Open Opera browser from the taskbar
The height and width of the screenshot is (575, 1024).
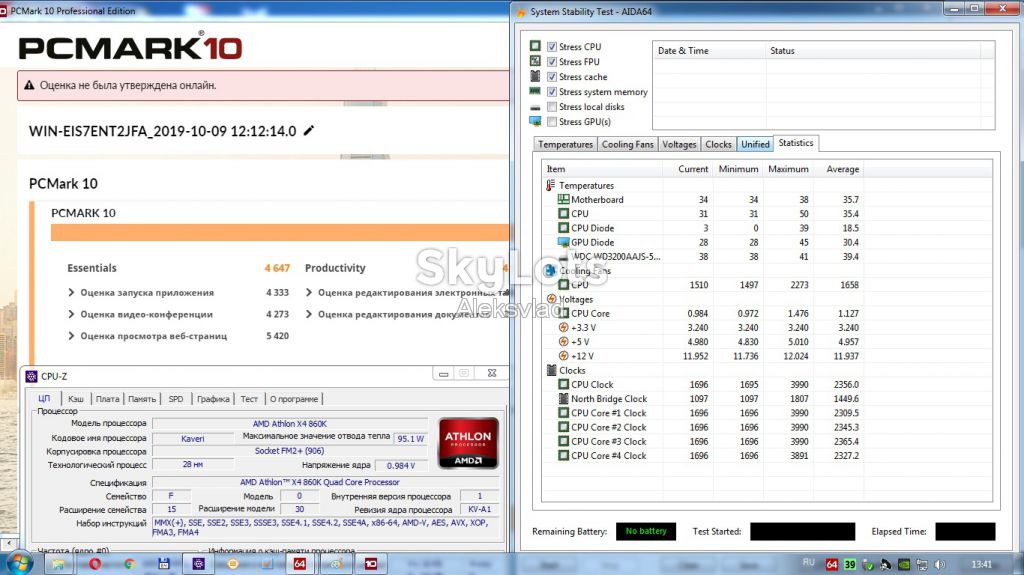[x=95, y=563]
